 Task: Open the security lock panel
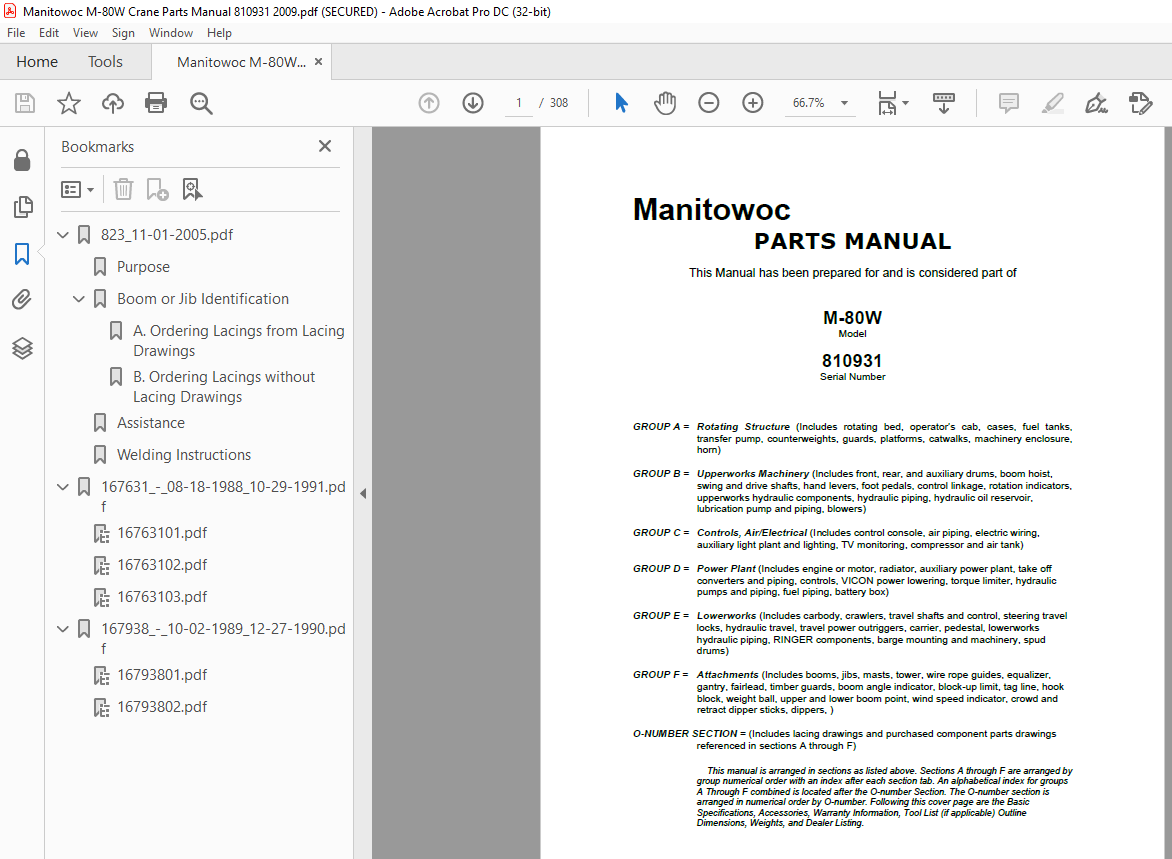tap(22, 160)
